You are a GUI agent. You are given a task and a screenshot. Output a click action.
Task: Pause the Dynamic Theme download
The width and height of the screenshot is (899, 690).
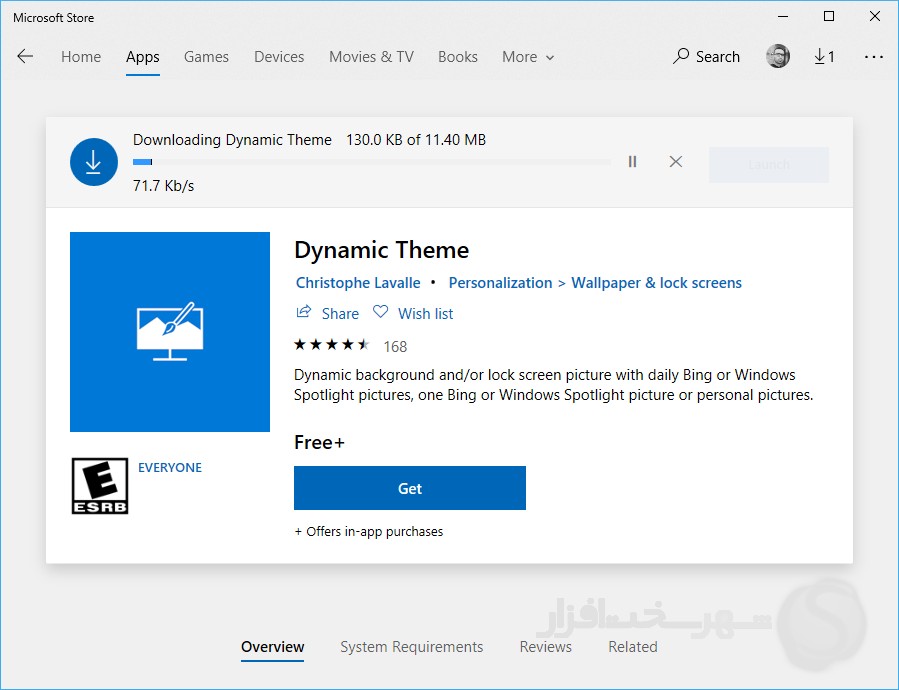pos(632,161)
